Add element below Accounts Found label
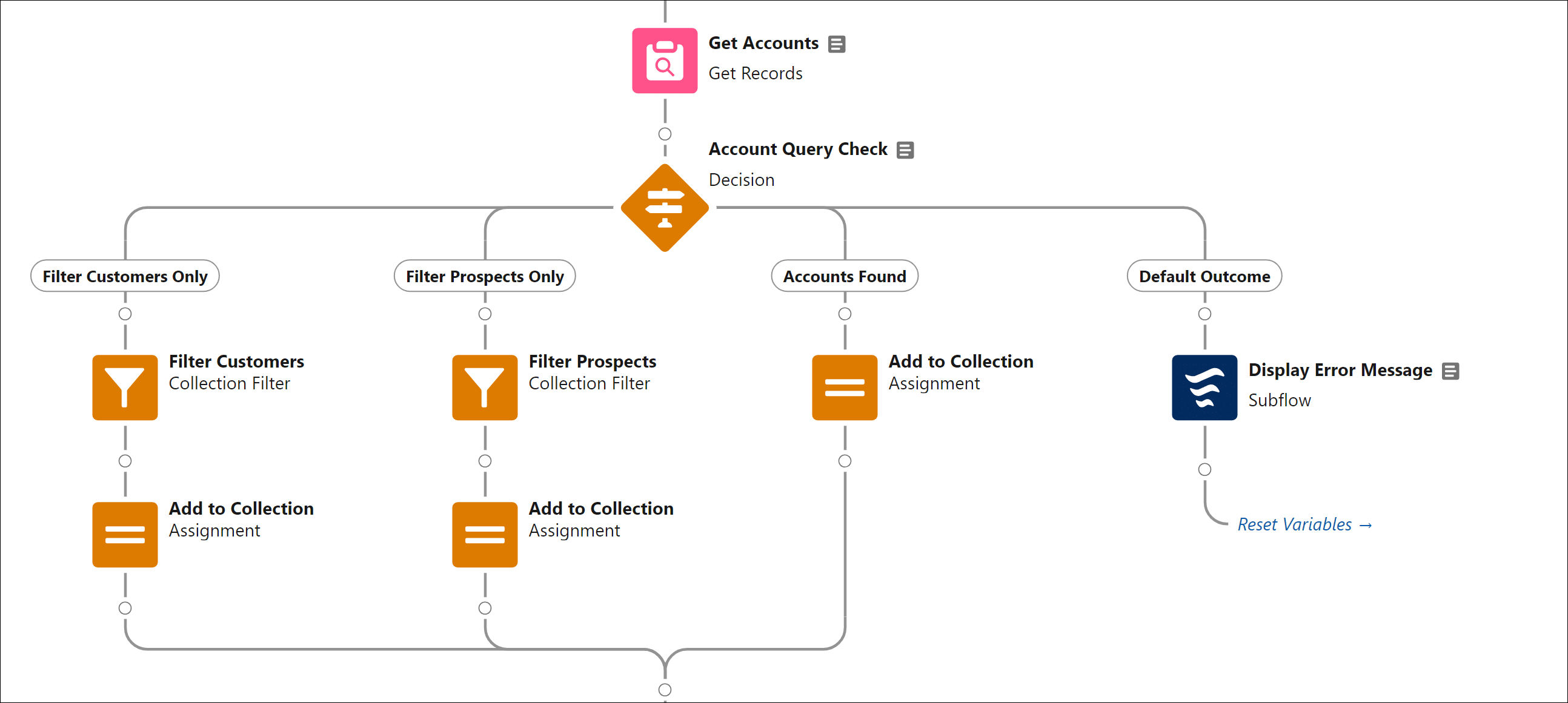1568x703 pixels. [844, 314]
